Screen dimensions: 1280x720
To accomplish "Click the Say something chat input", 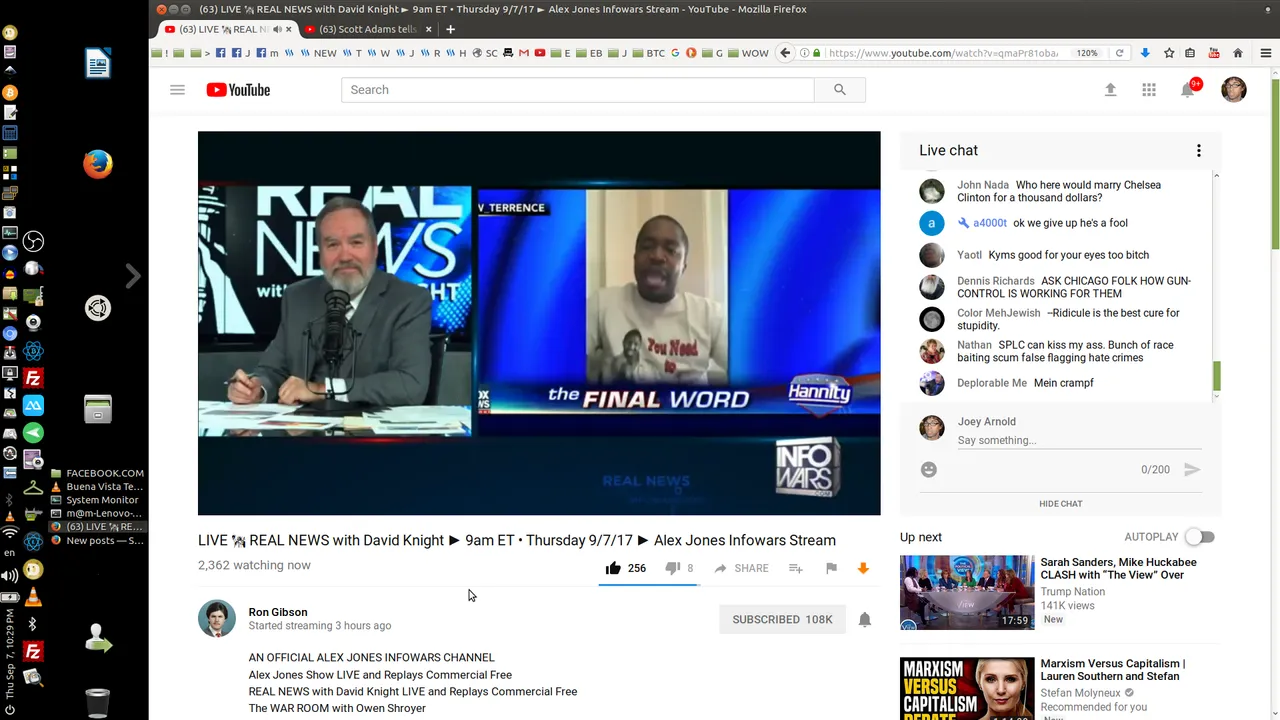I will tap(1079, 440).
